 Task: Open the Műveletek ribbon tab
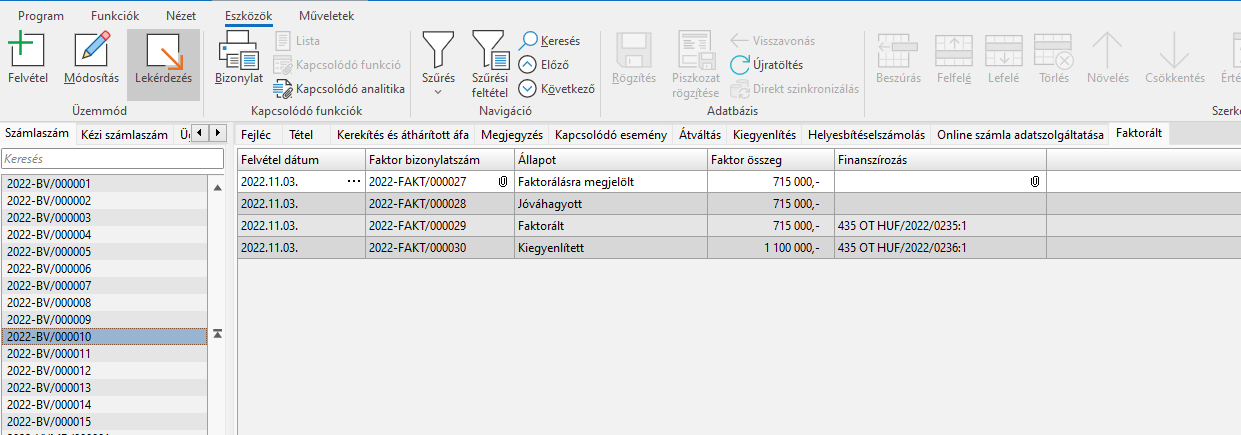pyautogui.click(x=326, y=16)
